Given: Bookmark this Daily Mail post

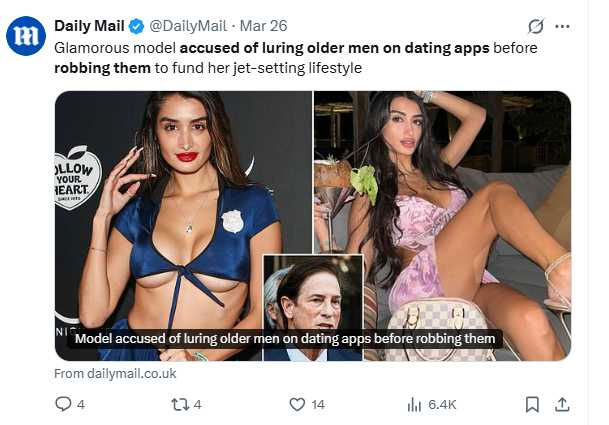Looking at the screenshot, I should [x=532, y=404].
